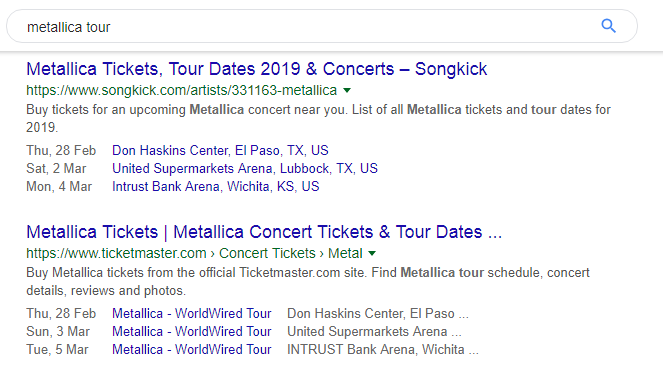The width and height of the screenshot is (663, 373).
Task: Open United Supermarkets Arena, Lubbock link
Action: point(245,168)
